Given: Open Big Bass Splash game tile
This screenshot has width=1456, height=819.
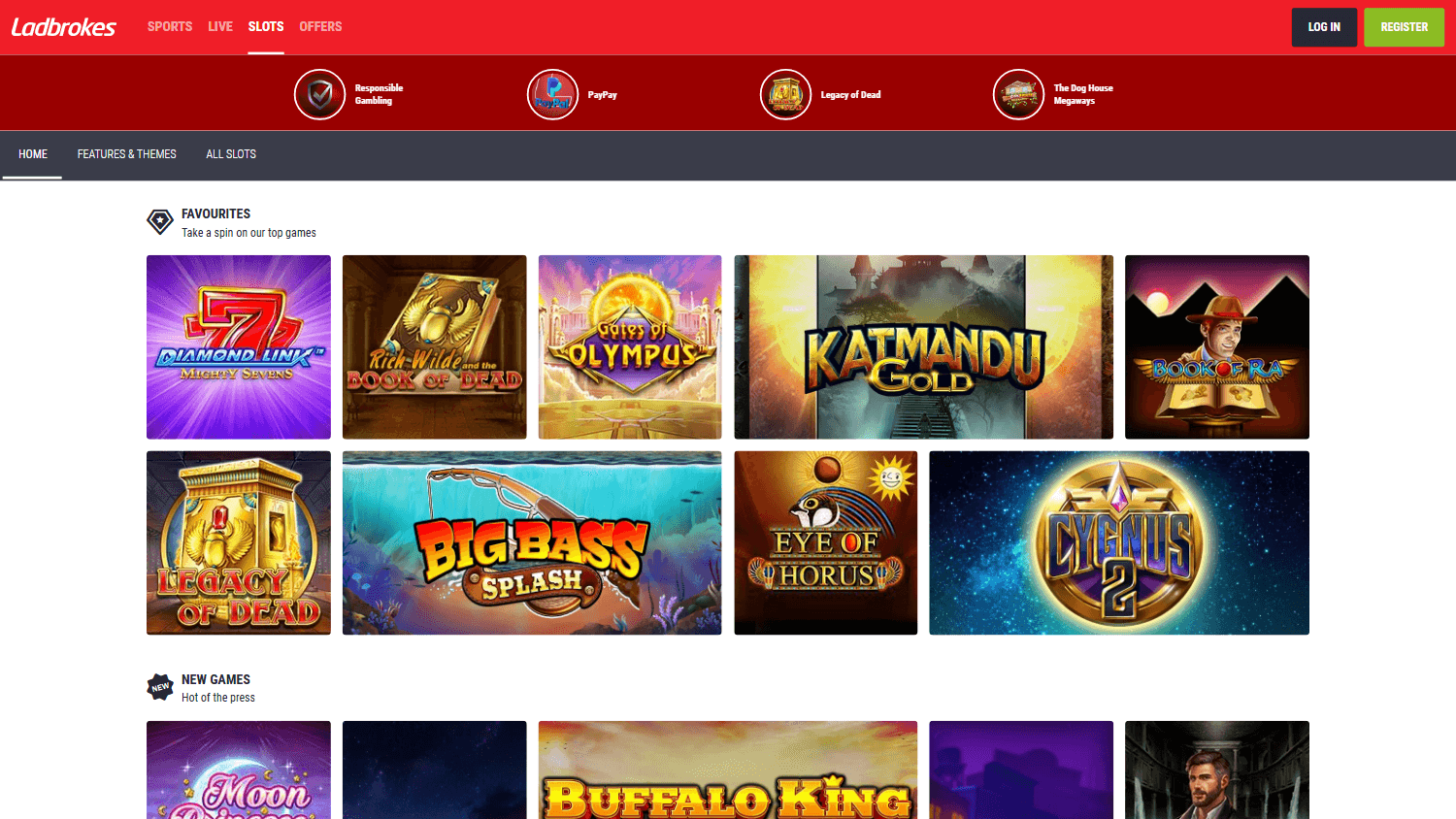Looking at the screenshot, I should (532, 543).
